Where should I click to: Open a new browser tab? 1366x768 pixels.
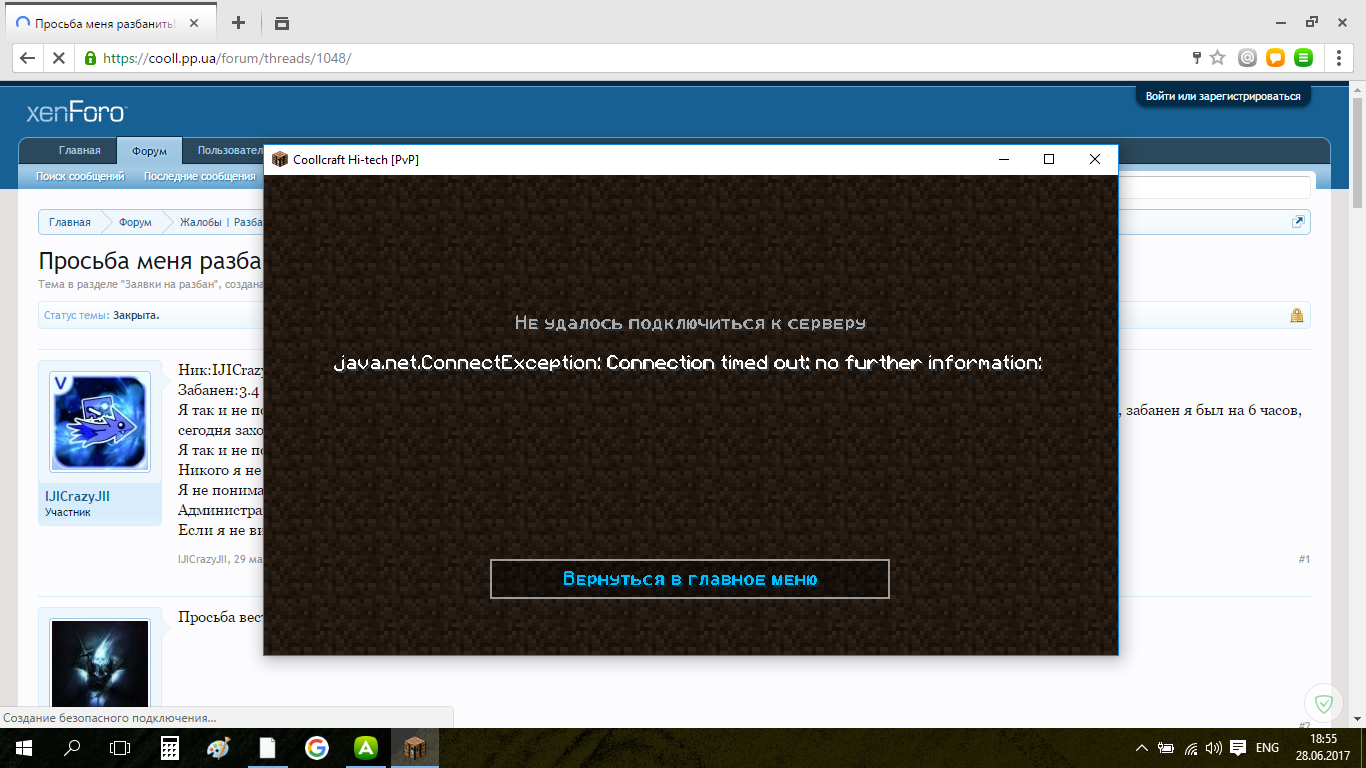tap(238, 22)
